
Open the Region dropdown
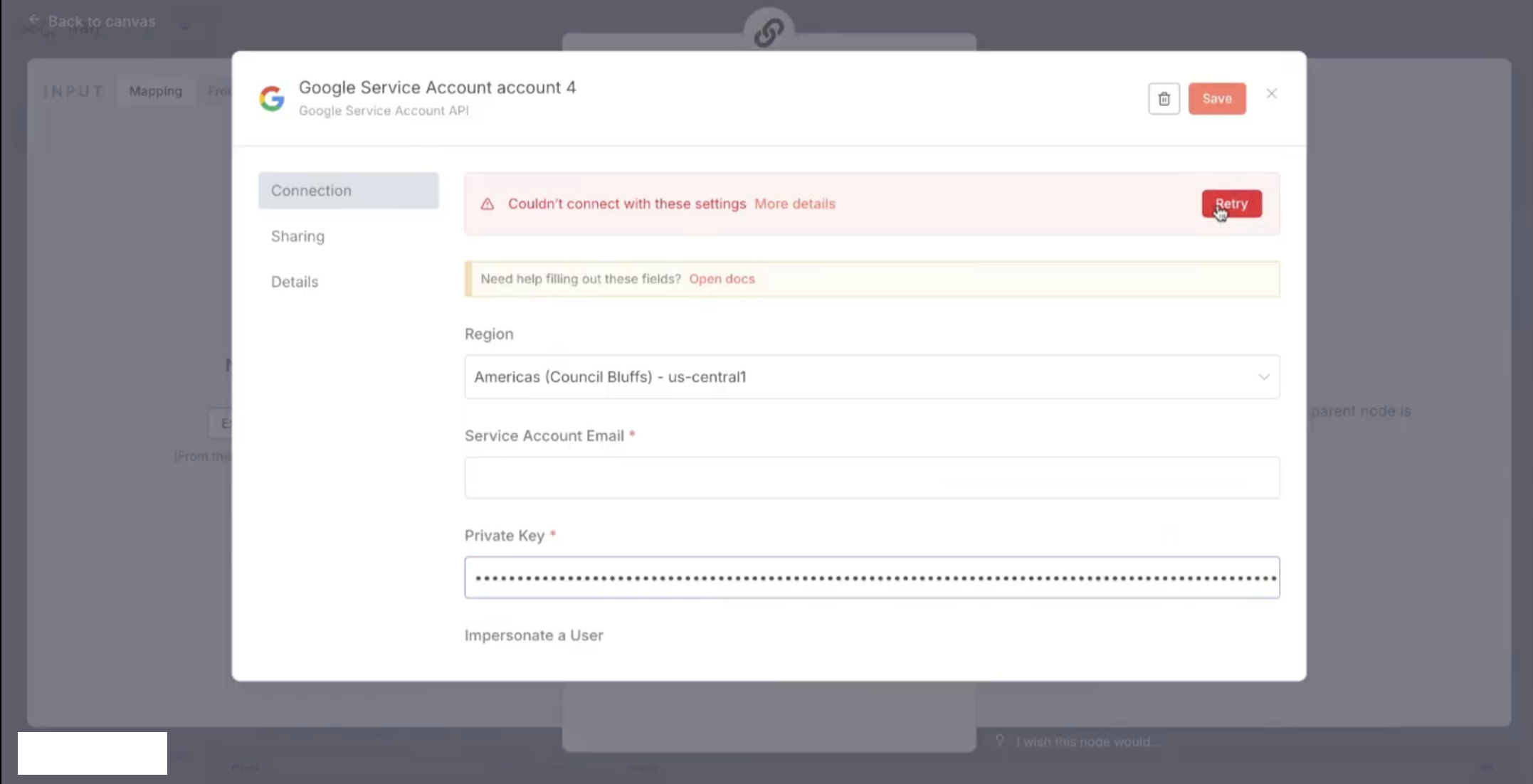871,377
